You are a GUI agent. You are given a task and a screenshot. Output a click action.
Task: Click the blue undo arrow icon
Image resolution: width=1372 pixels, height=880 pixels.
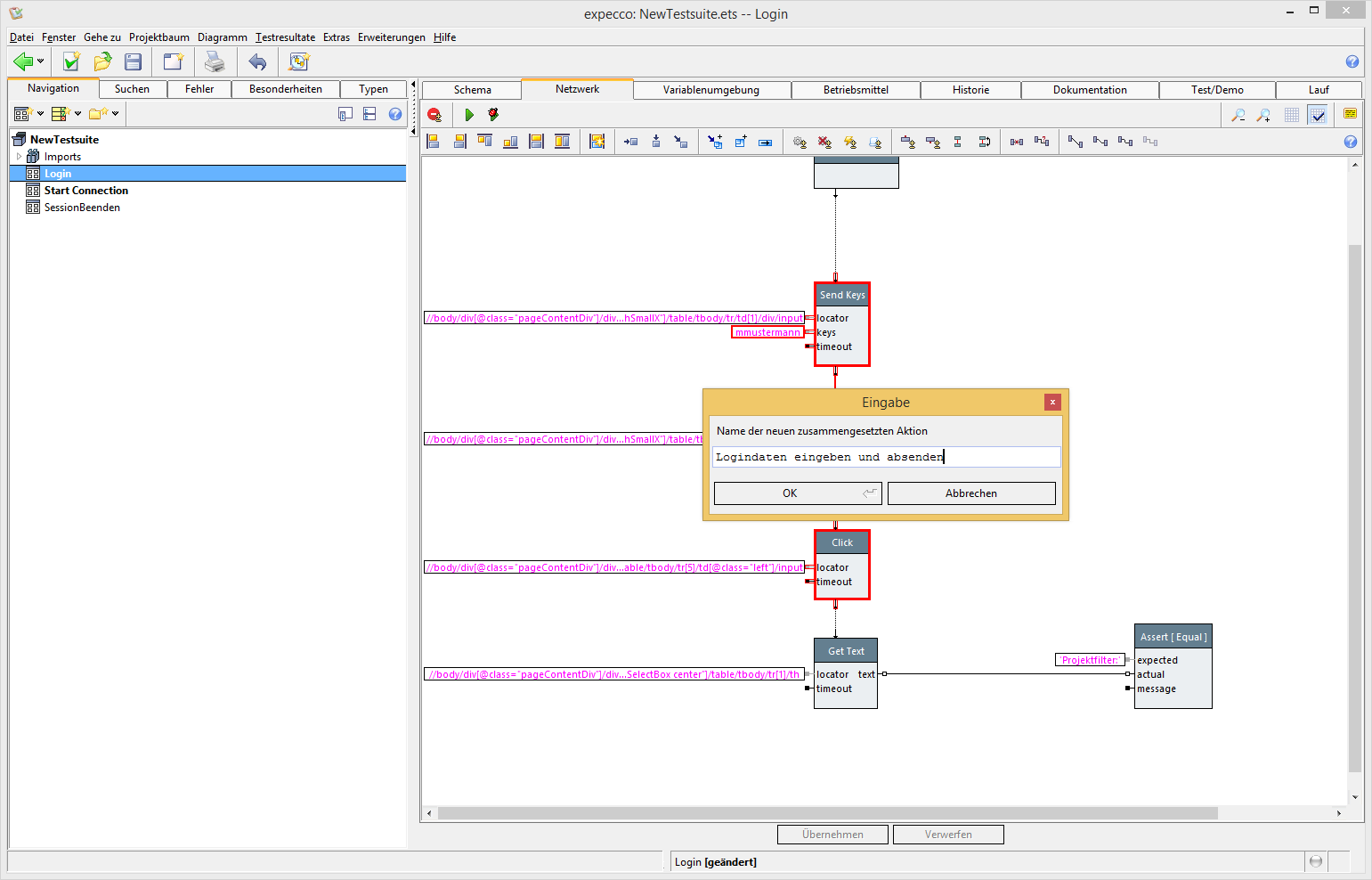257,61
